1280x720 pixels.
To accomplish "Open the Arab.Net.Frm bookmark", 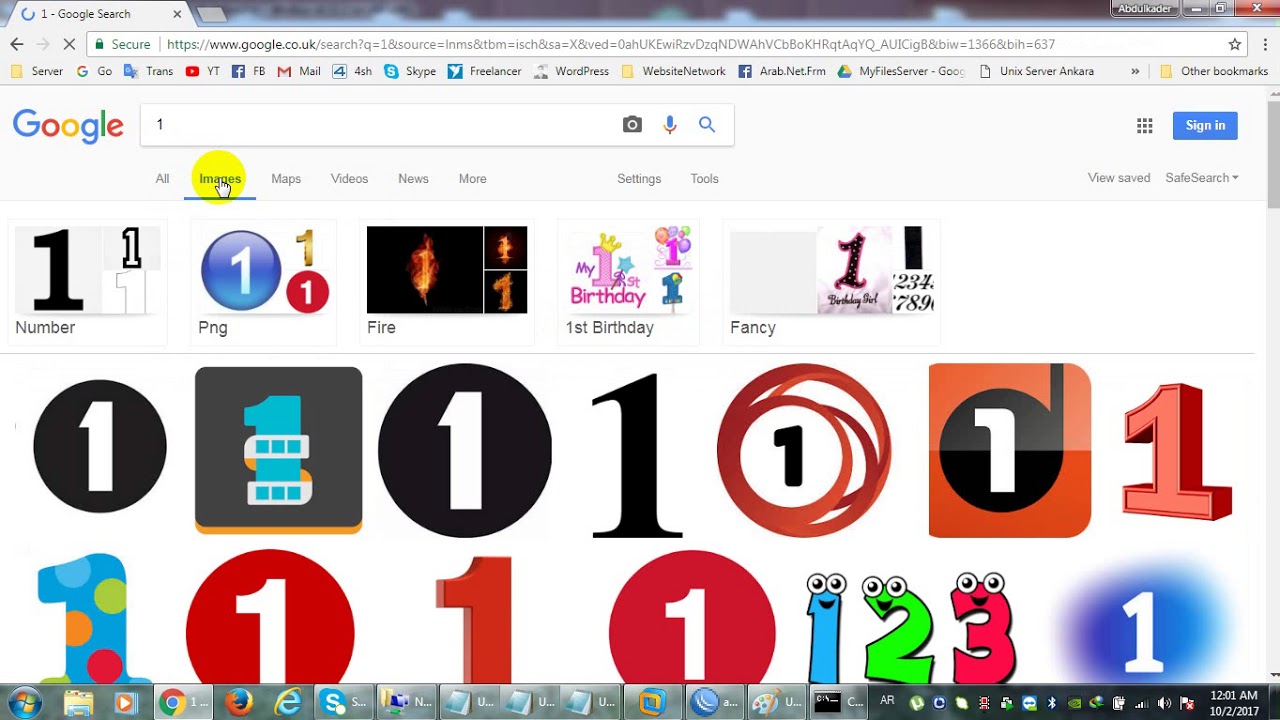I will pyautogui.click(x=782, y=72).
